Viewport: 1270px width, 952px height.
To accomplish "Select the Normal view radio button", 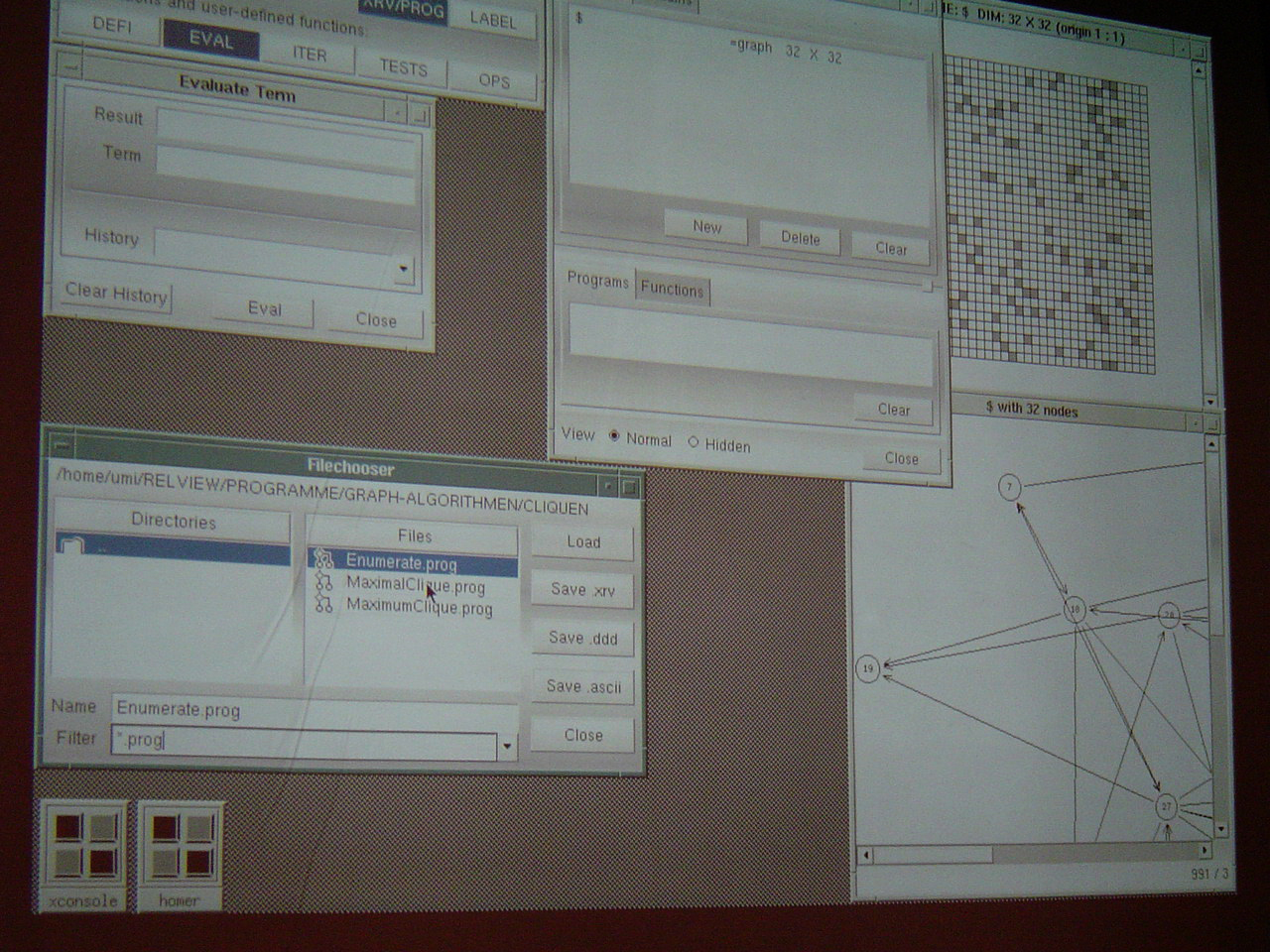I will pos(614,436).
